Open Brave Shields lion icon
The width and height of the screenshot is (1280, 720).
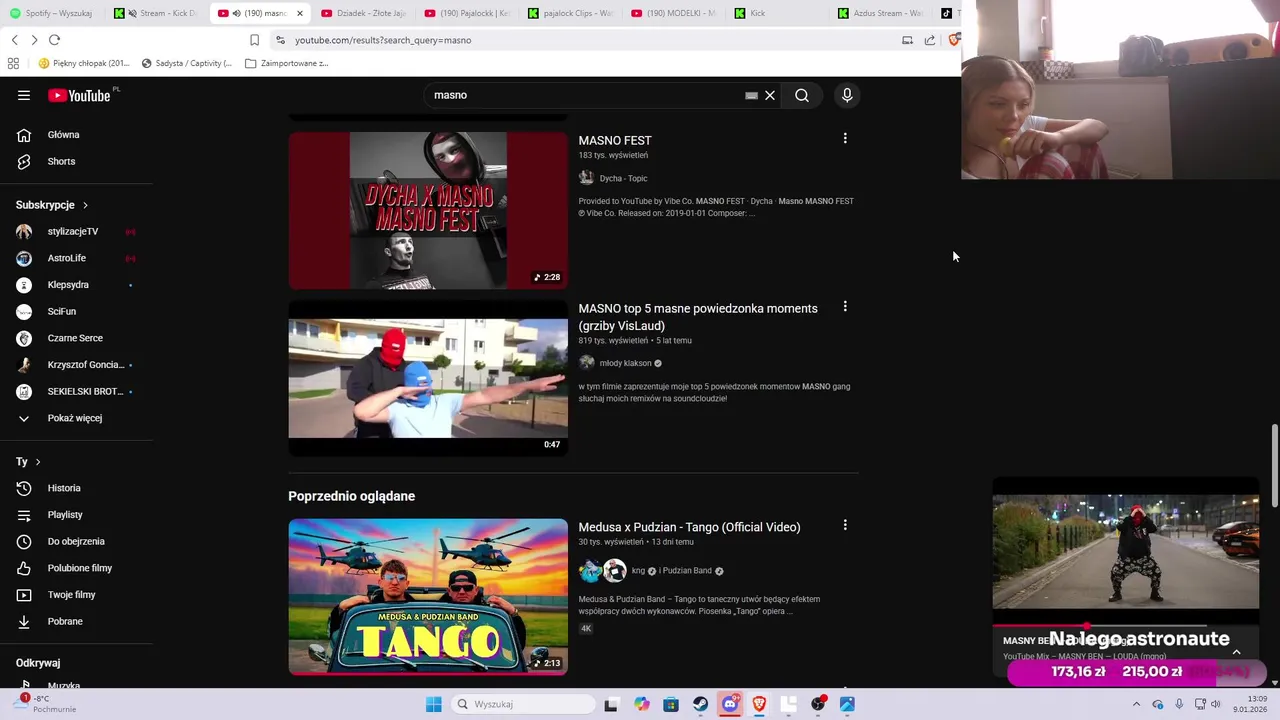pyautogui.click(x=954, y=40)
